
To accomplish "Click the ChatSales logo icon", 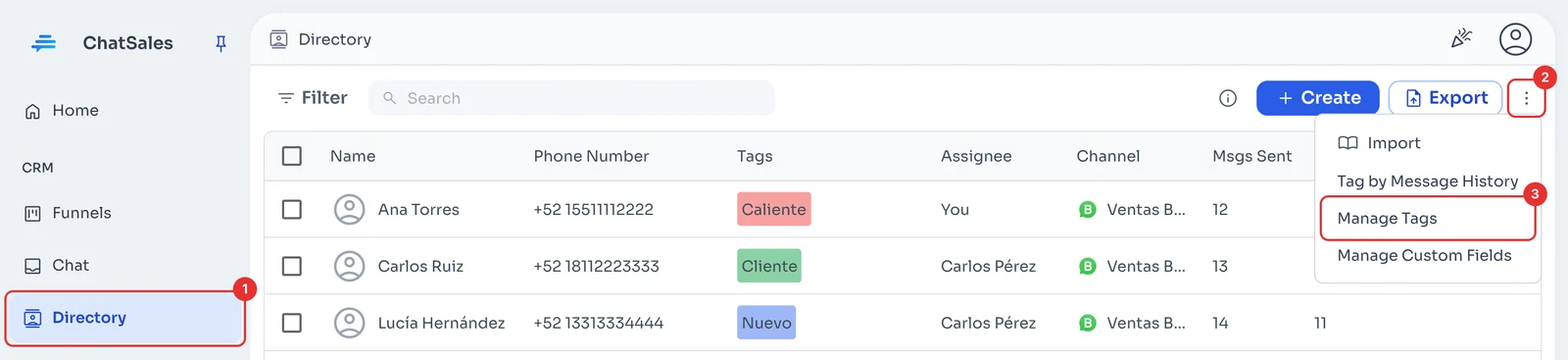I will pyautogui.click(x=43, y=43).
